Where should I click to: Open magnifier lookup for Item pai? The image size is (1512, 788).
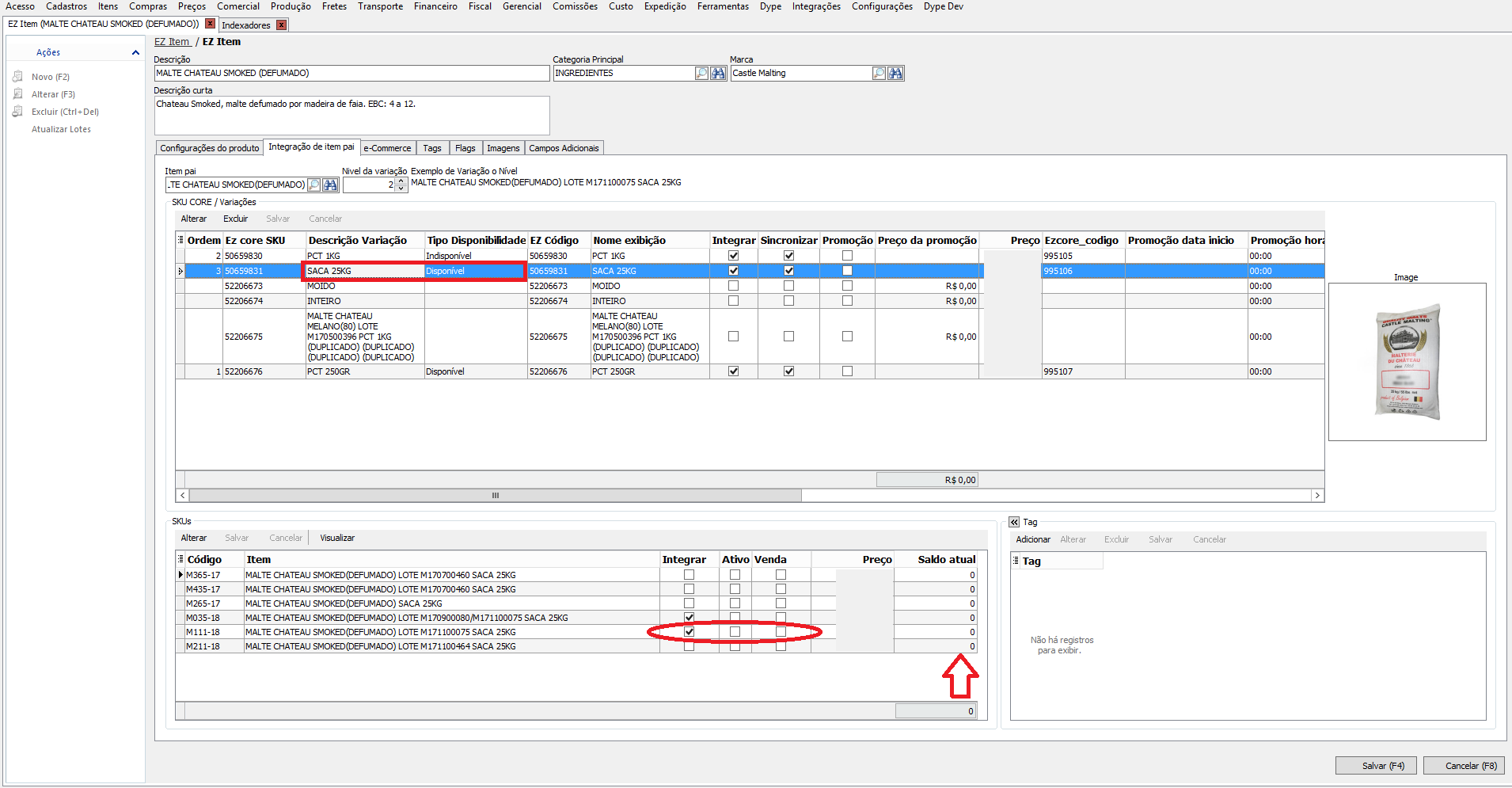coord(313,185)
